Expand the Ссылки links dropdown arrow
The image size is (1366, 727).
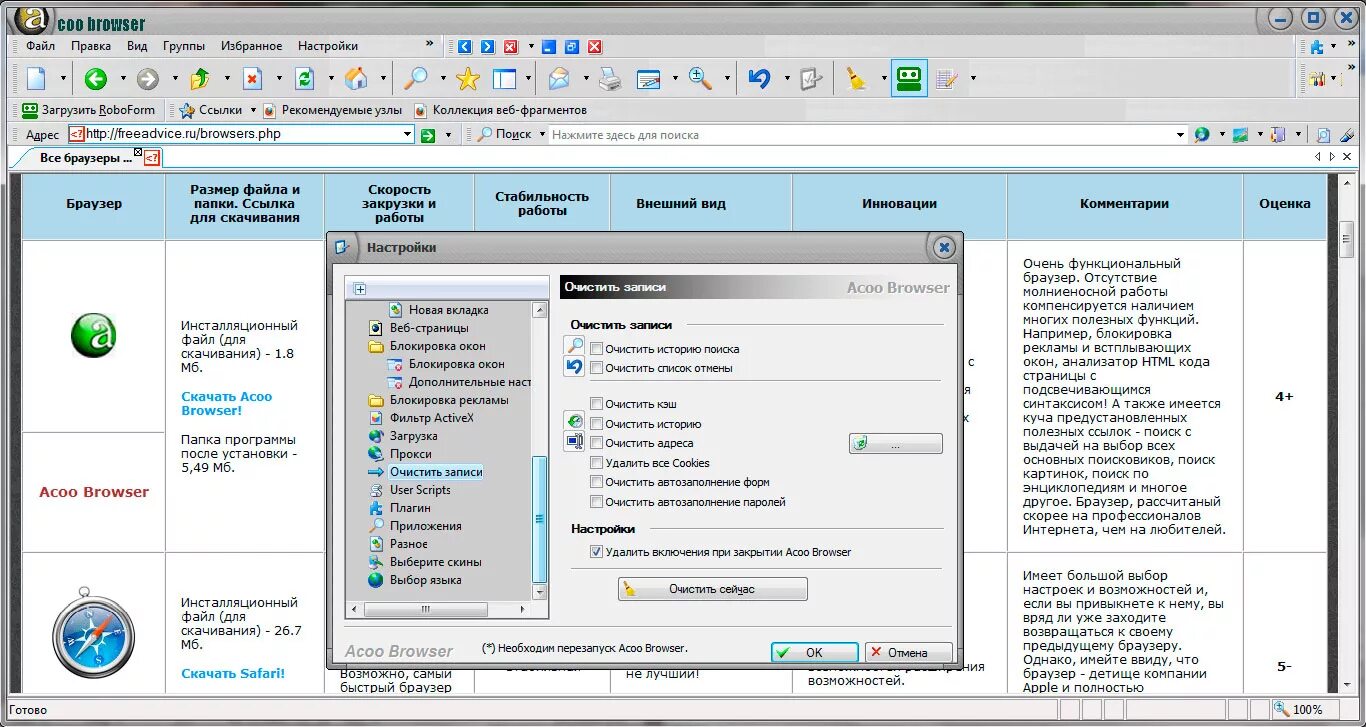(x=253, y=110)
